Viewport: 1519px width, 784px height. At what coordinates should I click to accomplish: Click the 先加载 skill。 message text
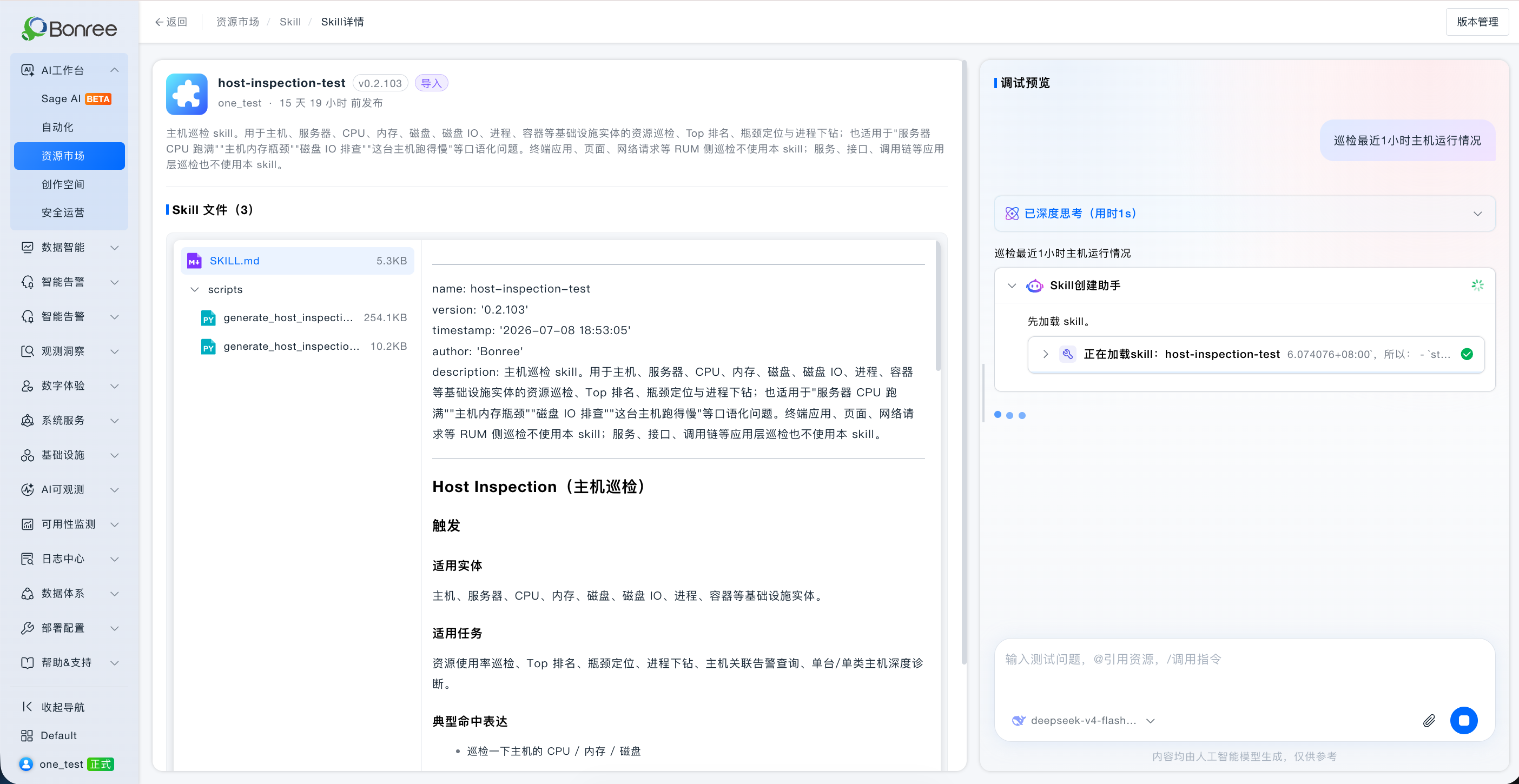click(x=1059, y=321)
